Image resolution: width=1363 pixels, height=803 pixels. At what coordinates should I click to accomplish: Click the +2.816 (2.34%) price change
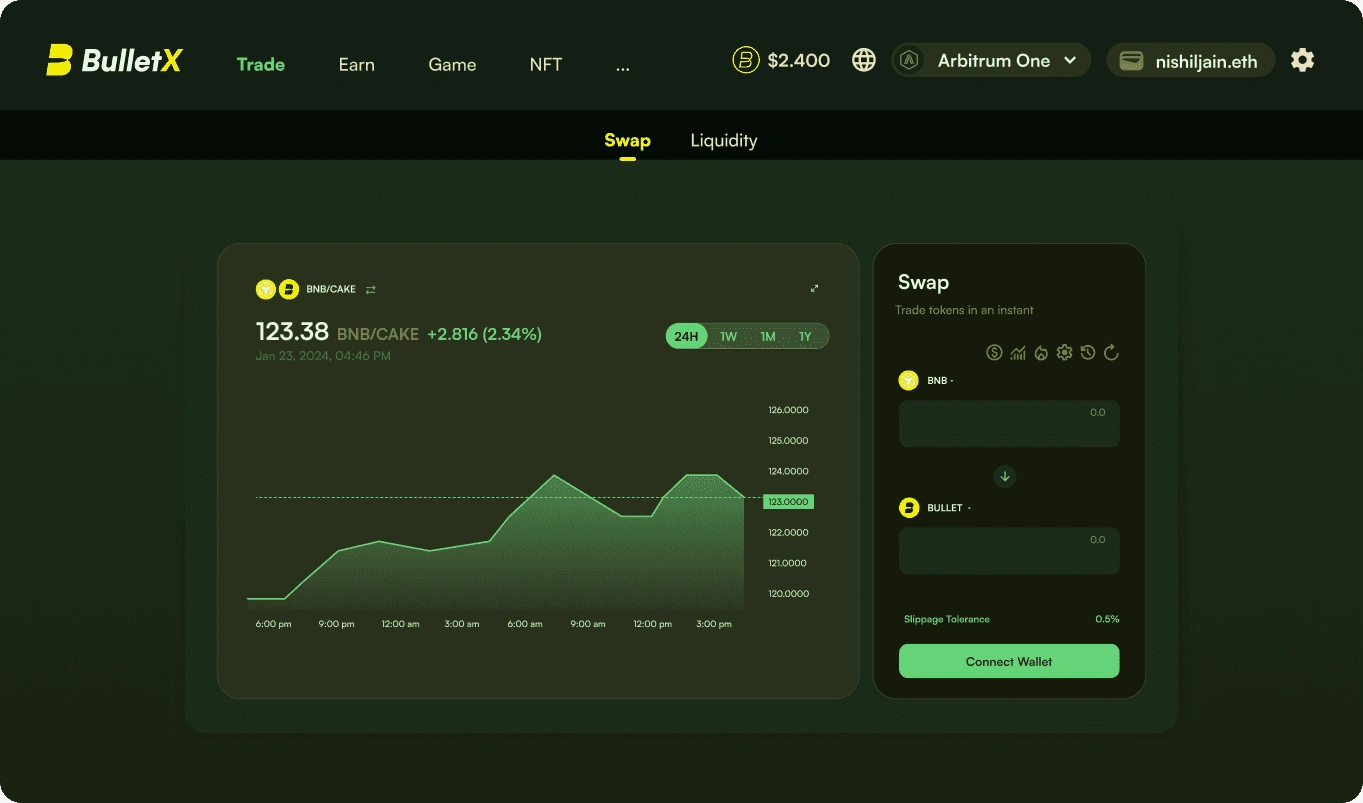(484, 334)
